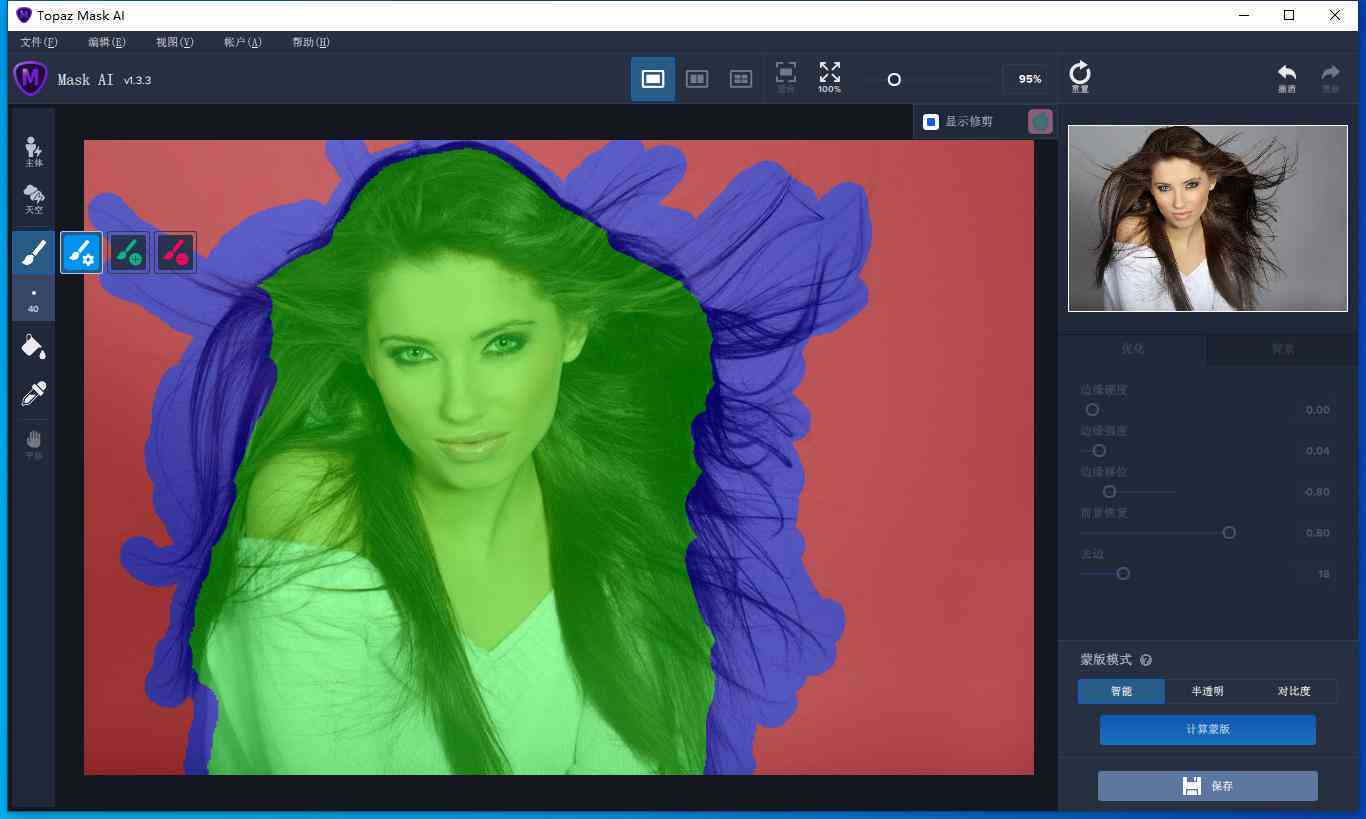Toggle the 显示修剪 checkbox
This screenshot has width=1366, height=819.
pos(931,122)
